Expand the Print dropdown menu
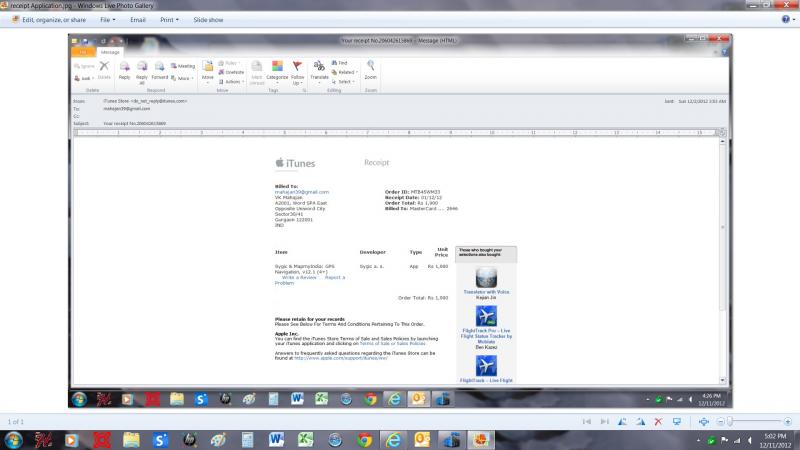800x450 pixels. tap(169, 20)
